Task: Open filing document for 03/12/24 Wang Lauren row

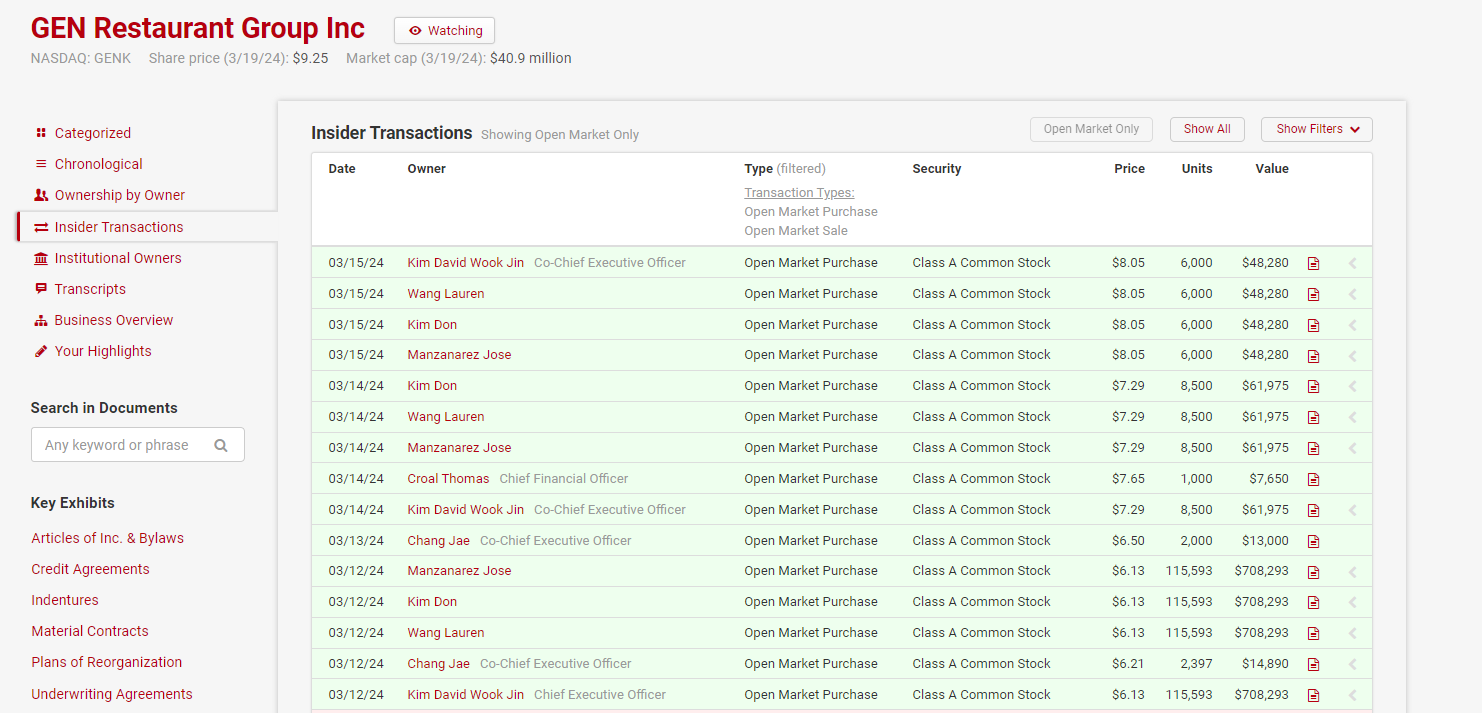Action: (x=1313, y=633)
